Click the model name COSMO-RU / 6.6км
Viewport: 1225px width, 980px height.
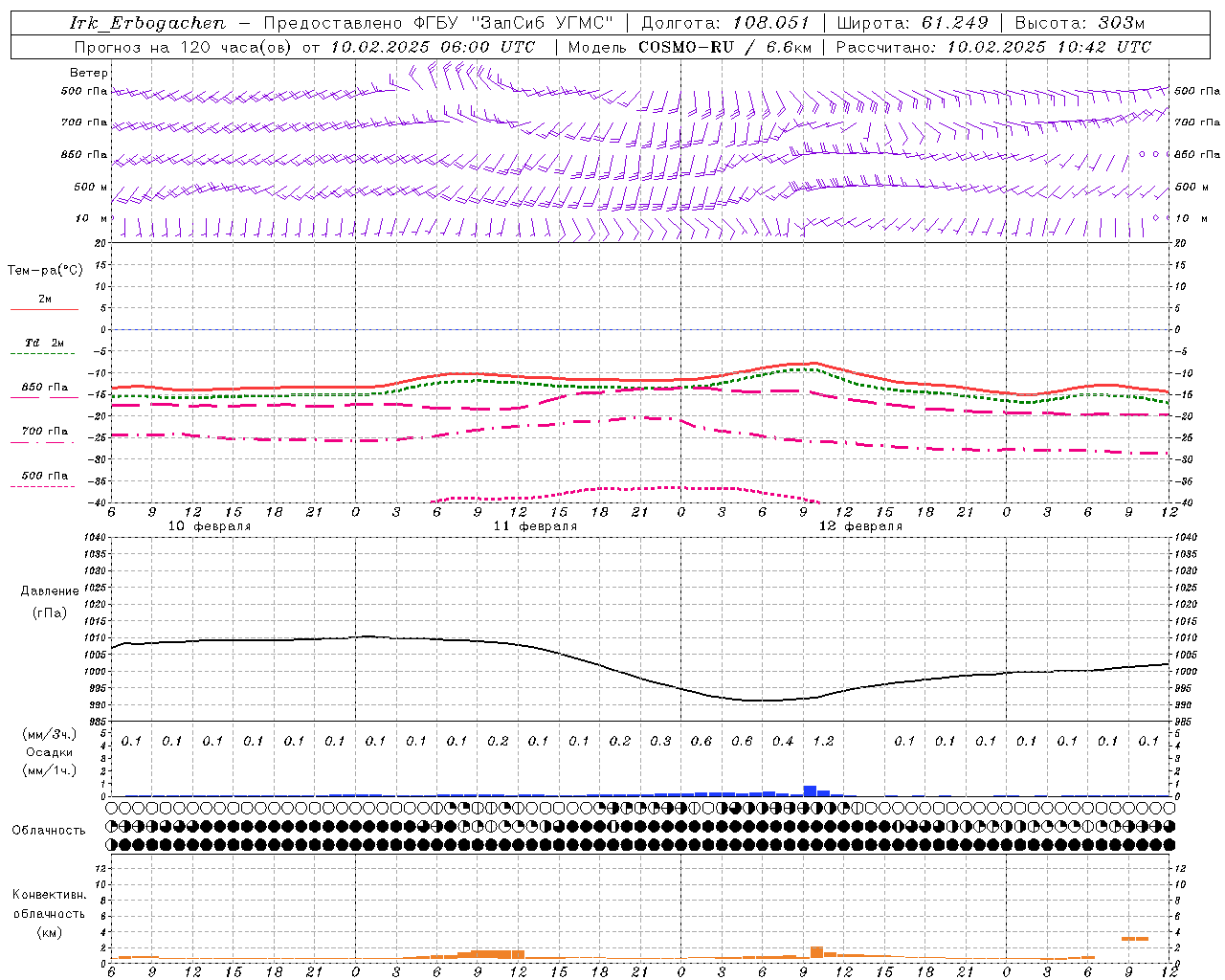coord(725,47)
